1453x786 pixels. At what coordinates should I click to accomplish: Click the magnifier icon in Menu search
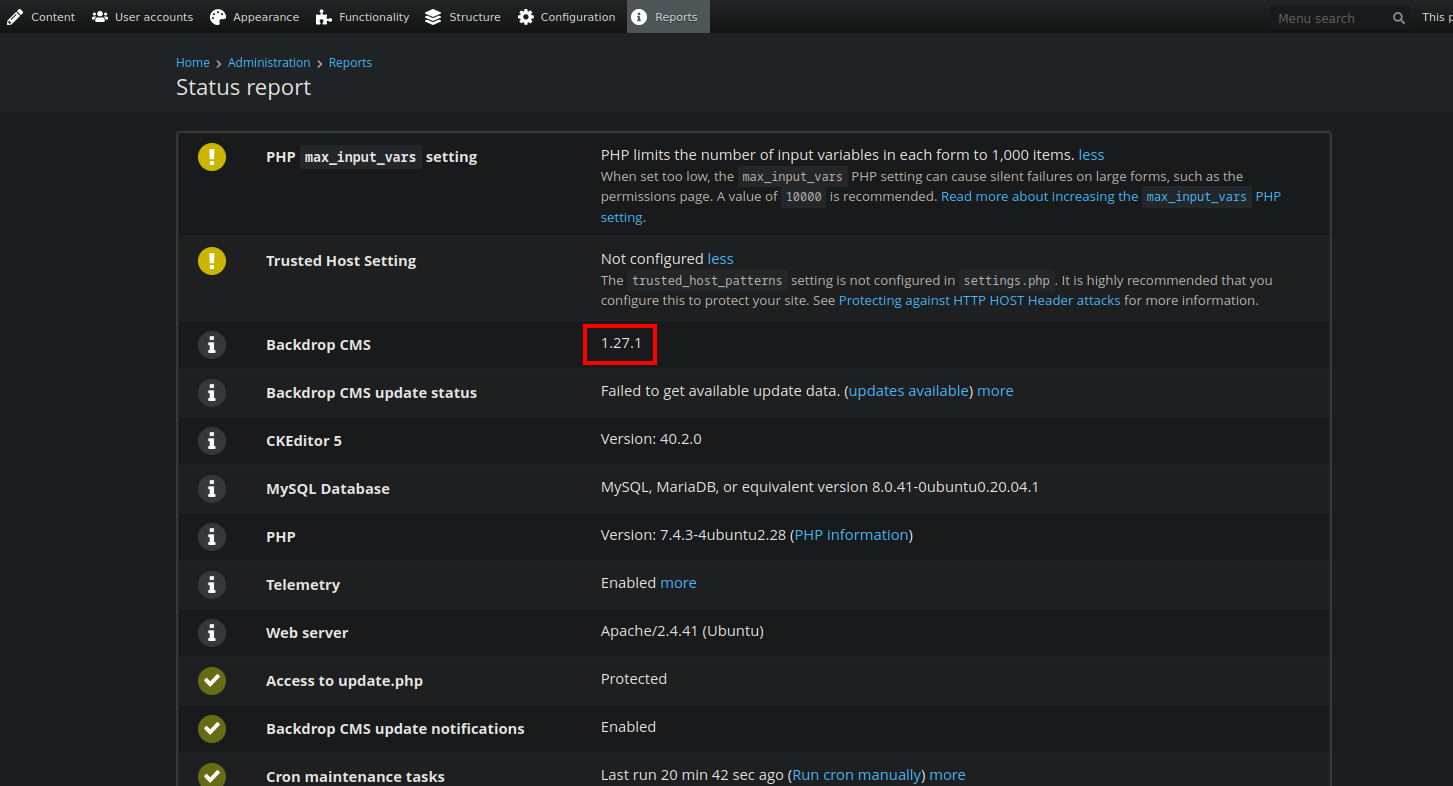[x=1399, y=18]
